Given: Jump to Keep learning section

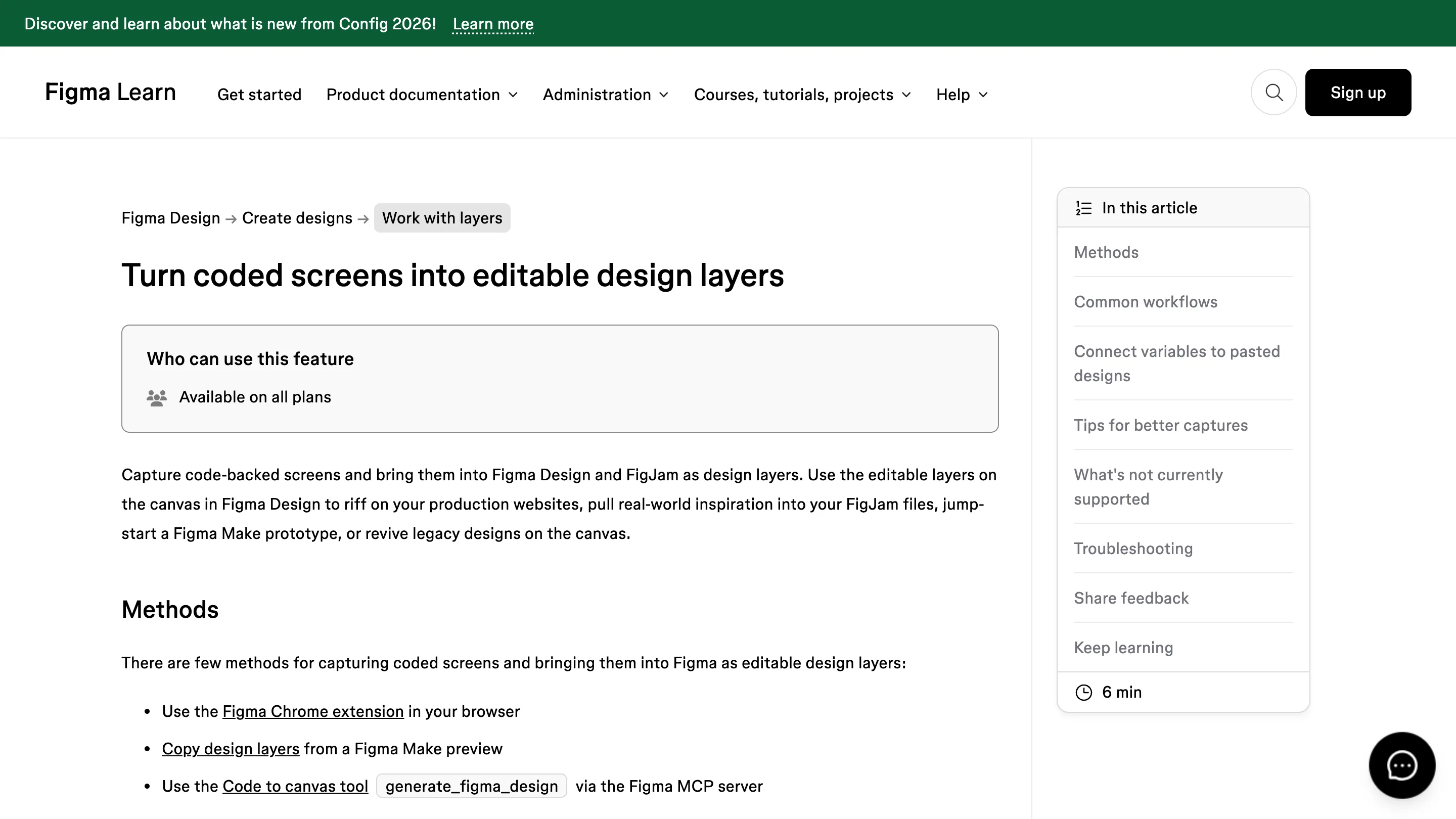Looking at the screenshot, I should (1123, 648).
